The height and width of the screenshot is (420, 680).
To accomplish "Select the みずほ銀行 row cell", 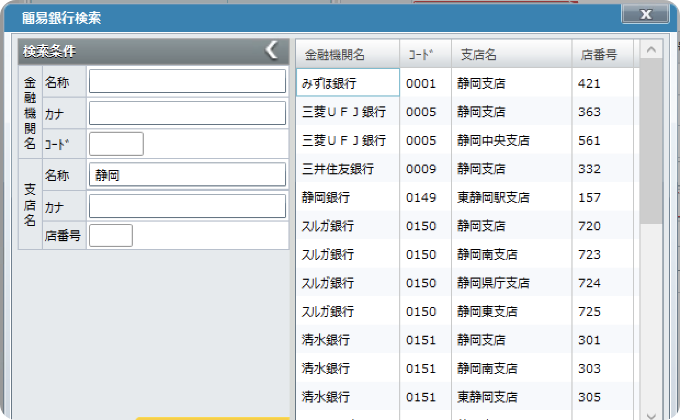I will pos(348,82).
